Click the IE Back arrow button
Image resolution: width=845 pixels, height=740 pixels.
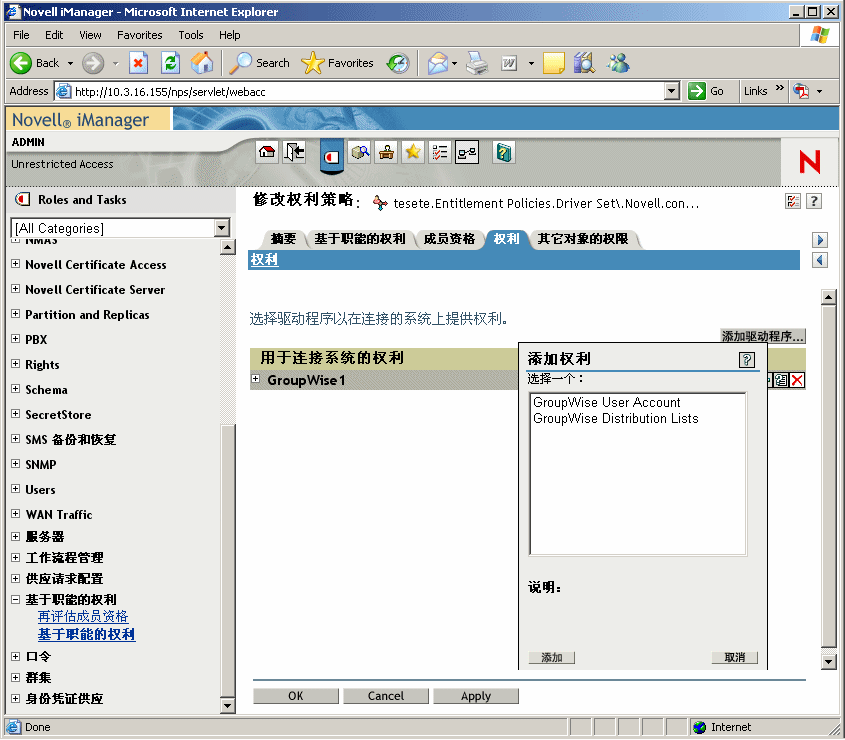click(21, 63)
